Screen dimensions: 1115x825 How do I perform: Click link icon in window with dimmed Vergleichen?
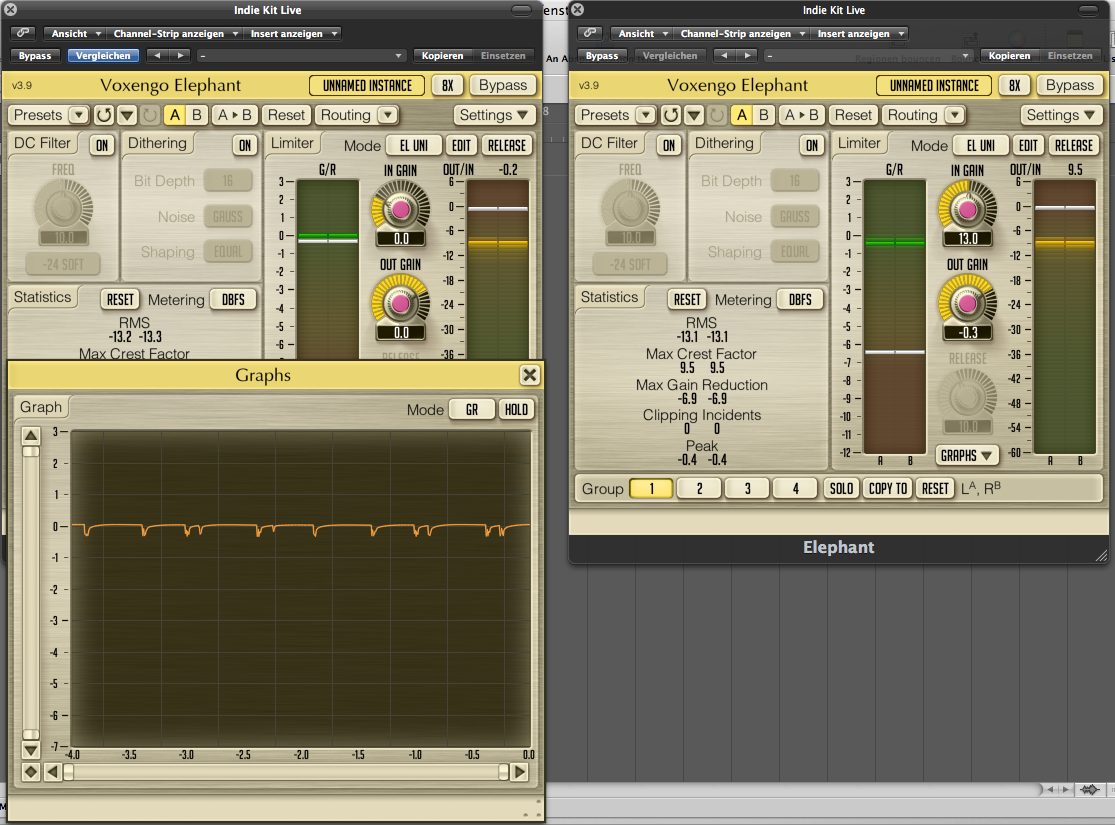point(590,33)
